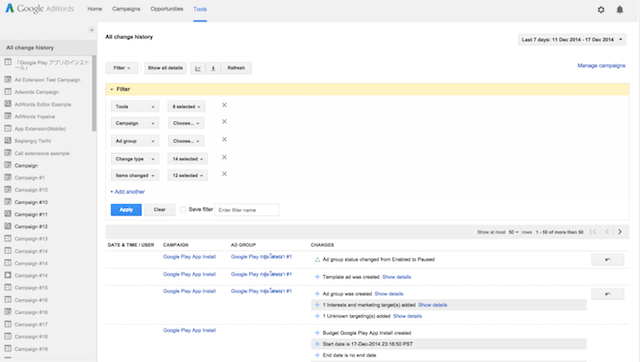Open the Items changed dropdown
This screenshot has width=640, height=362.
pos(135,175)
